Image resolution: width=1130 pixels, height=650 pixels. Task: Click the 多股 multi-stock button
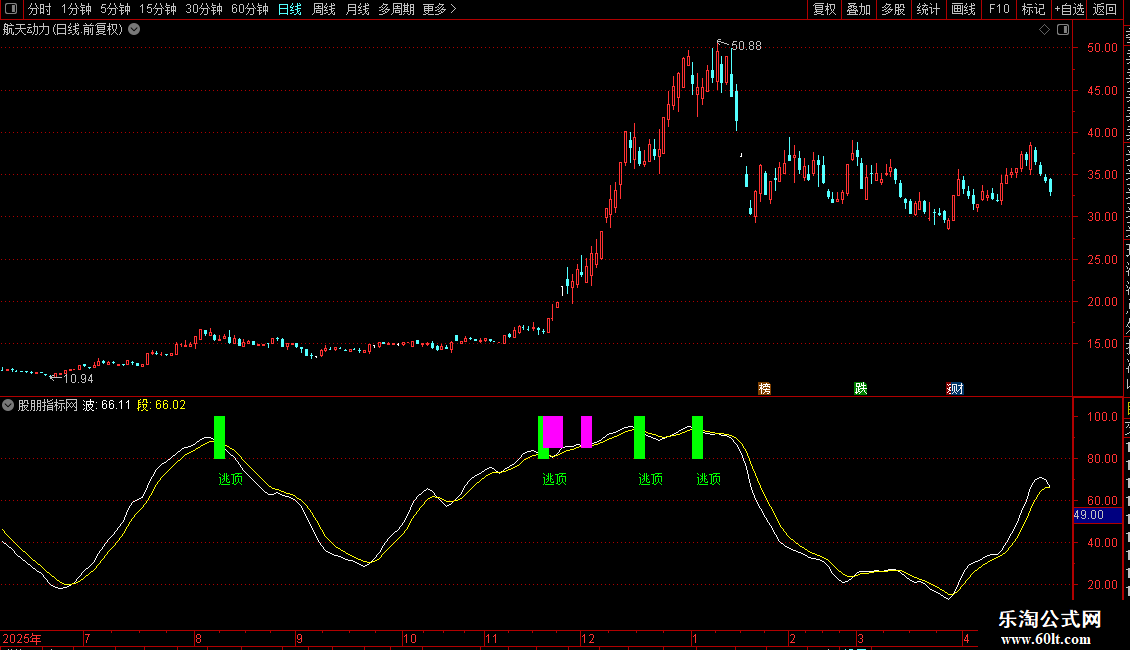coord(893,9)
